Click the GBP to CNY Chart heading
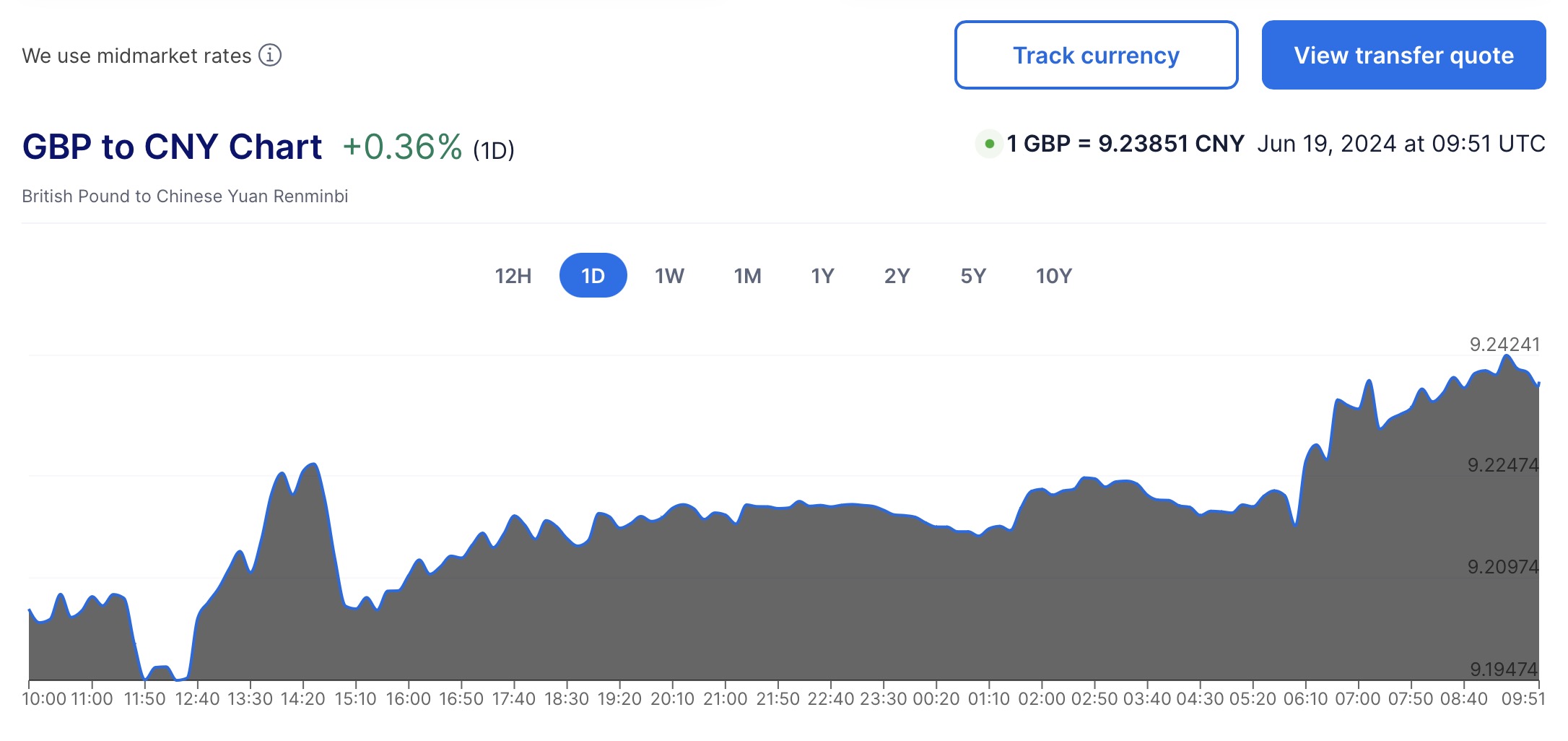The height and width of the screenshot is (741, 1568). click(172, 147)
